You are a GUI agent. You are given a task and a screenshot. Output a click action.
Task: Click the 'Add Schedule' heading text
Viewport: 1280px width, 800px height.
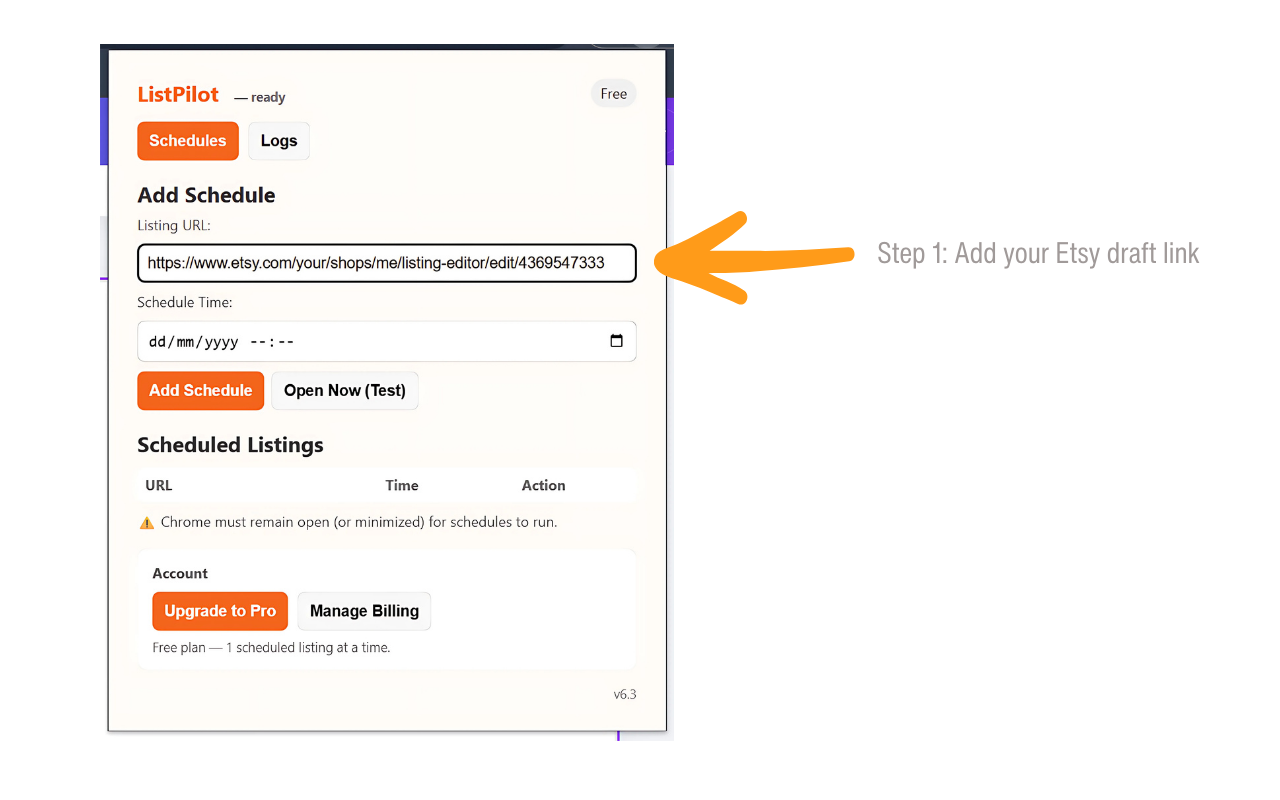207,195
